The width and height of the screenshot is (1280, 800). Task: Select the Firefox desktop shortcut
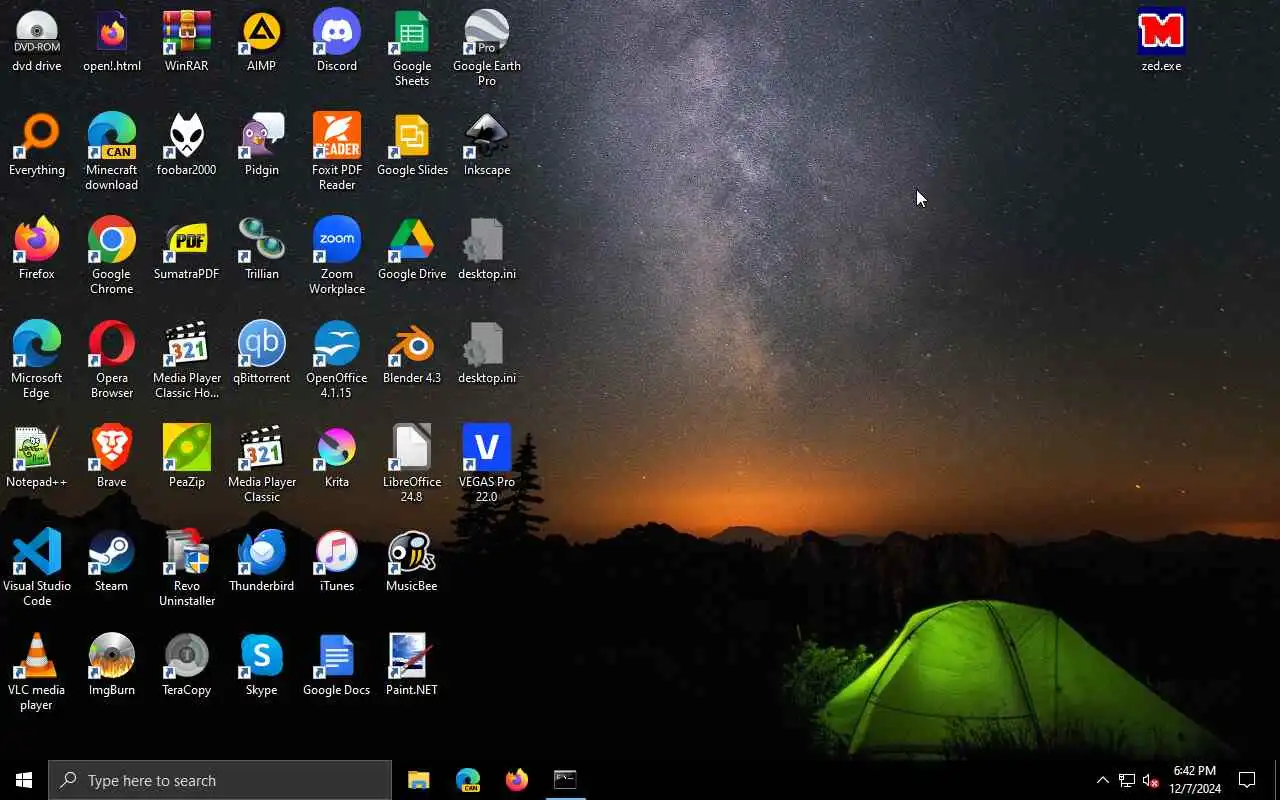[37, 249]
